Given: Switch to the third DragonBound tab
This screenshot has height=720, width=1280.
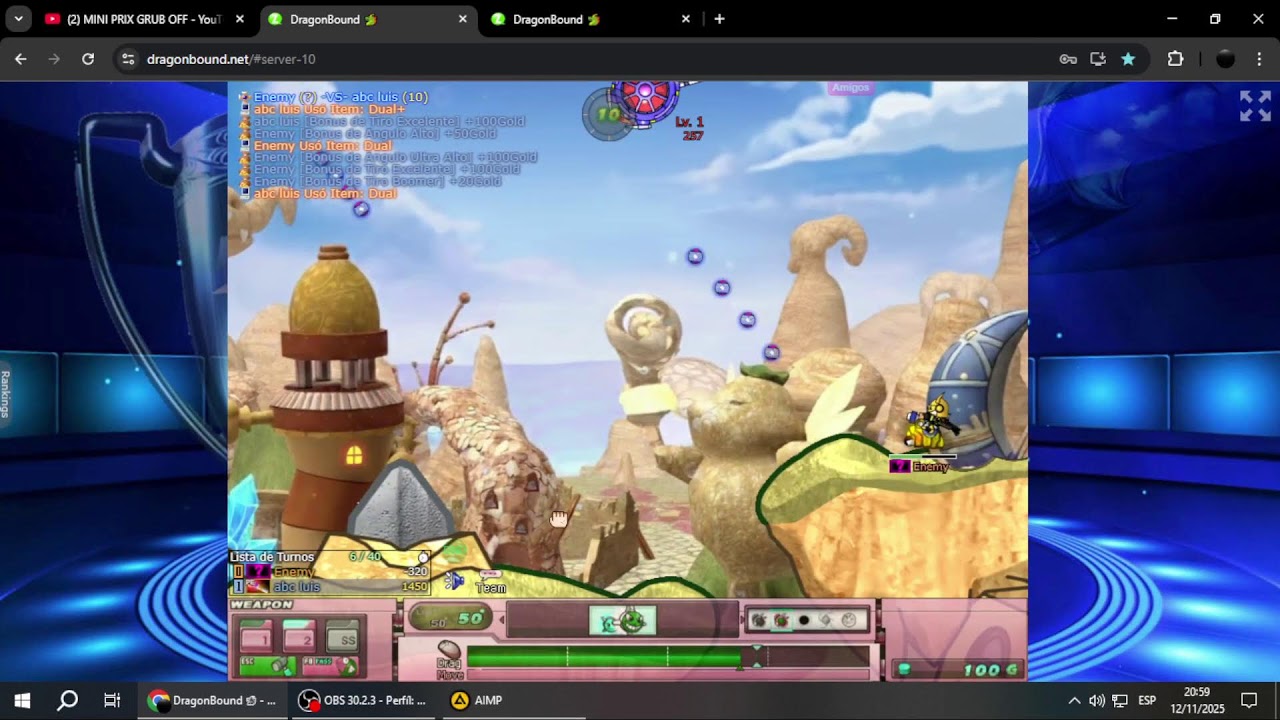Looking at the screenshot, I should tap(589, 19).
